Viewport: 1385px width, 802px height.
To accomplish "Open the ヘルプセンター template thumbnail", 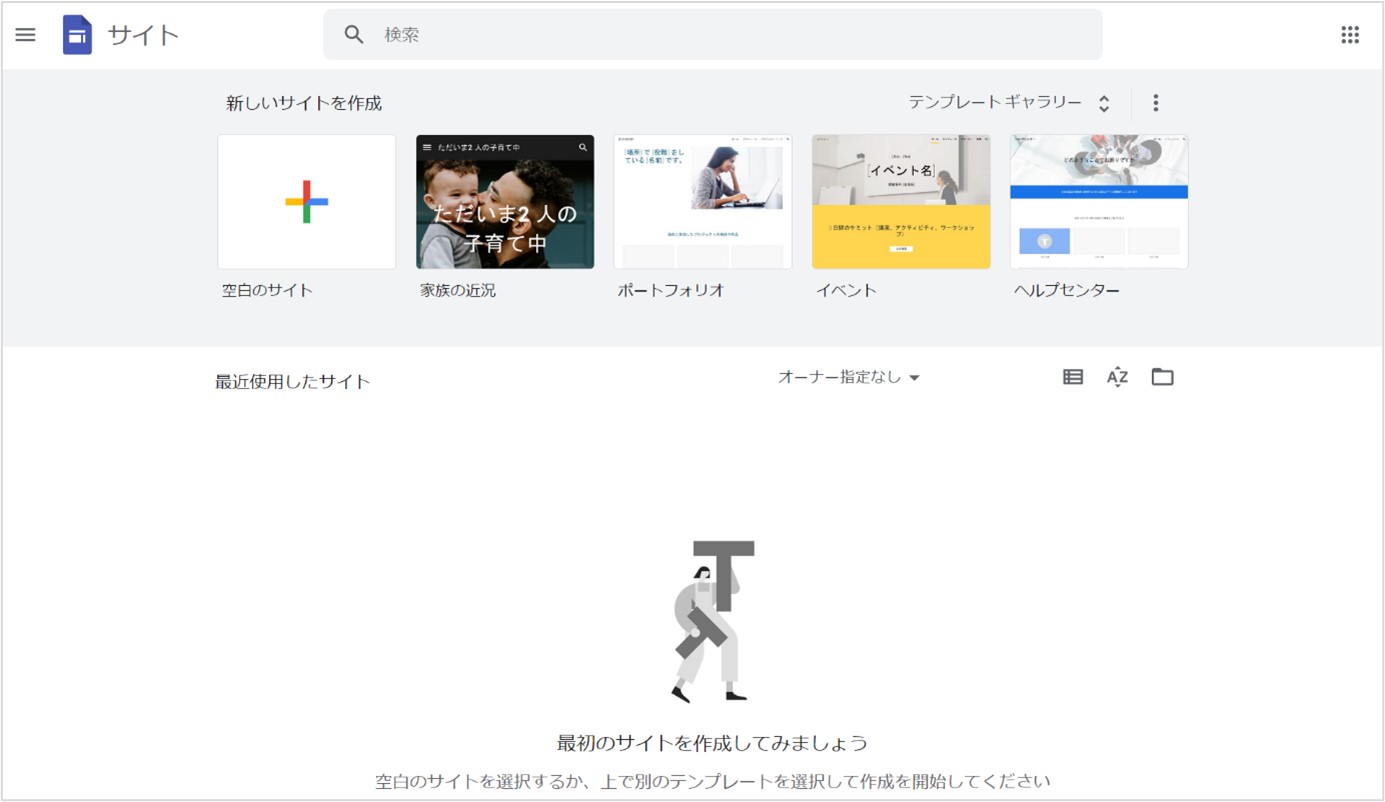I will 1099,202.
